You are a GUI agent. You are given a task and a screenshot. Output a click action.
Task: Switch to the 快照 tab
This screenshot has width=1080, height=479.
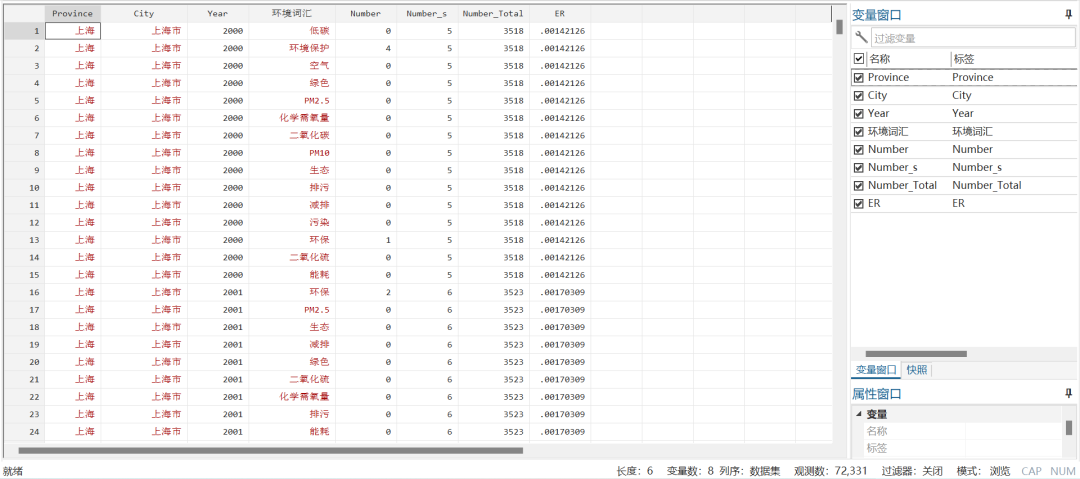(917, 370)
